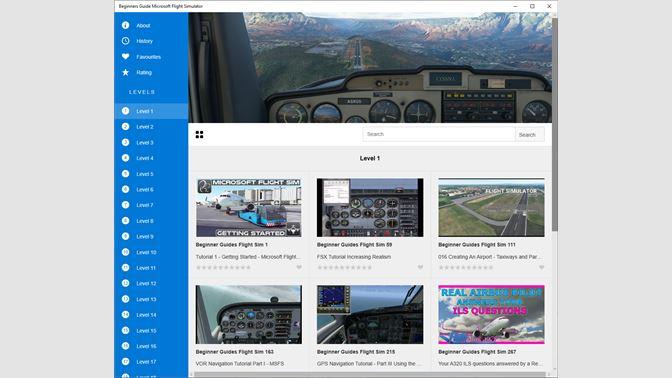Select the Level 2 number icon
The width and height of the screenshot is (672, 378).
(125, 126)
